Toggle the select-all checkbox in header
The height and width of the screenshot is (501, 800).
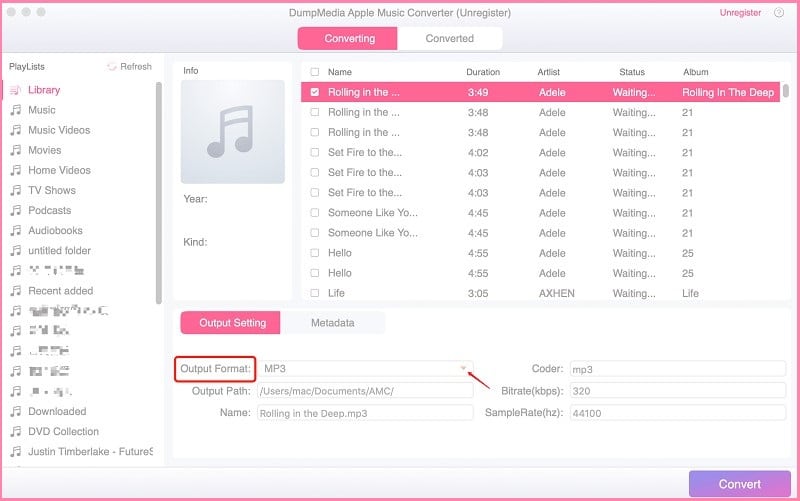[x=315, y=72]
